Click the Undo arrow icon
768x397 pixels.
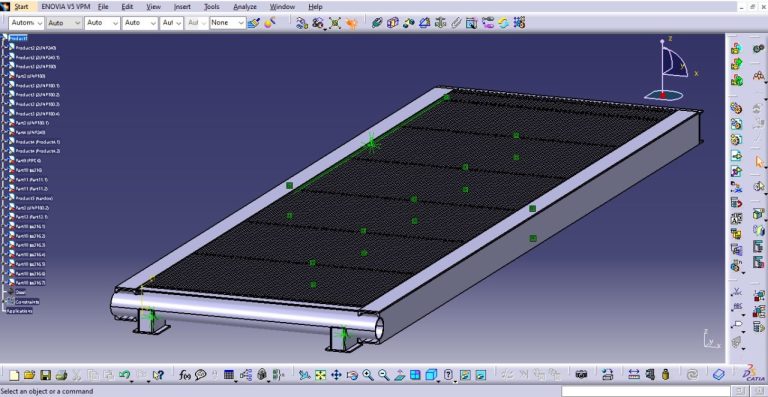coord(124,375)
